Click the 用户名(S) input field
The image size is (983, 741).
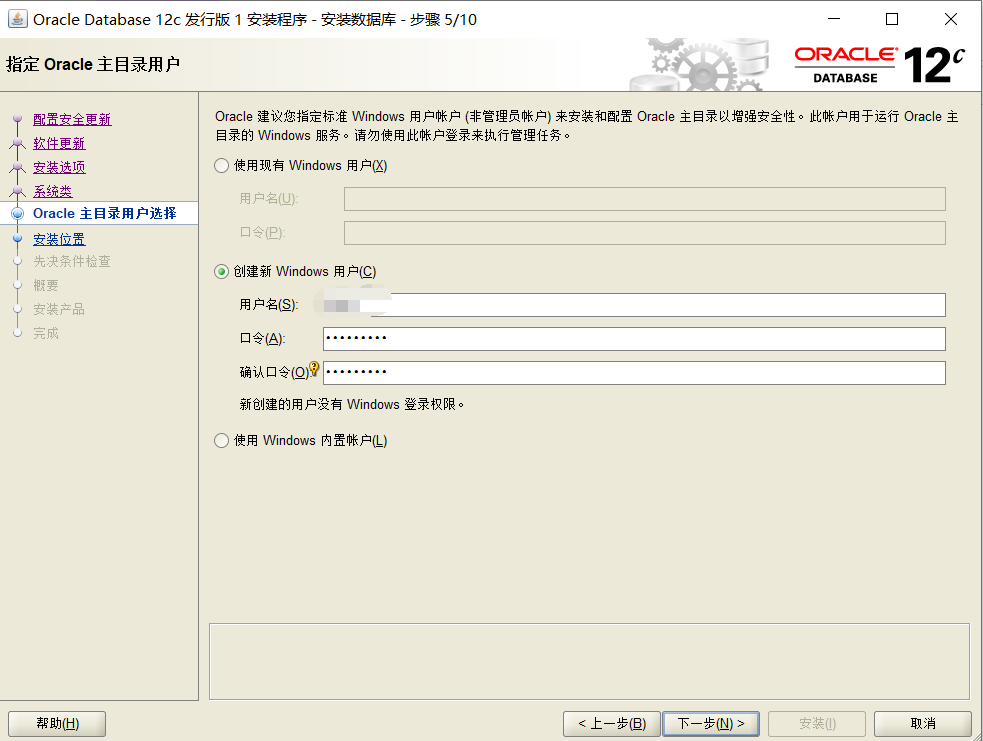pos(634,305)
